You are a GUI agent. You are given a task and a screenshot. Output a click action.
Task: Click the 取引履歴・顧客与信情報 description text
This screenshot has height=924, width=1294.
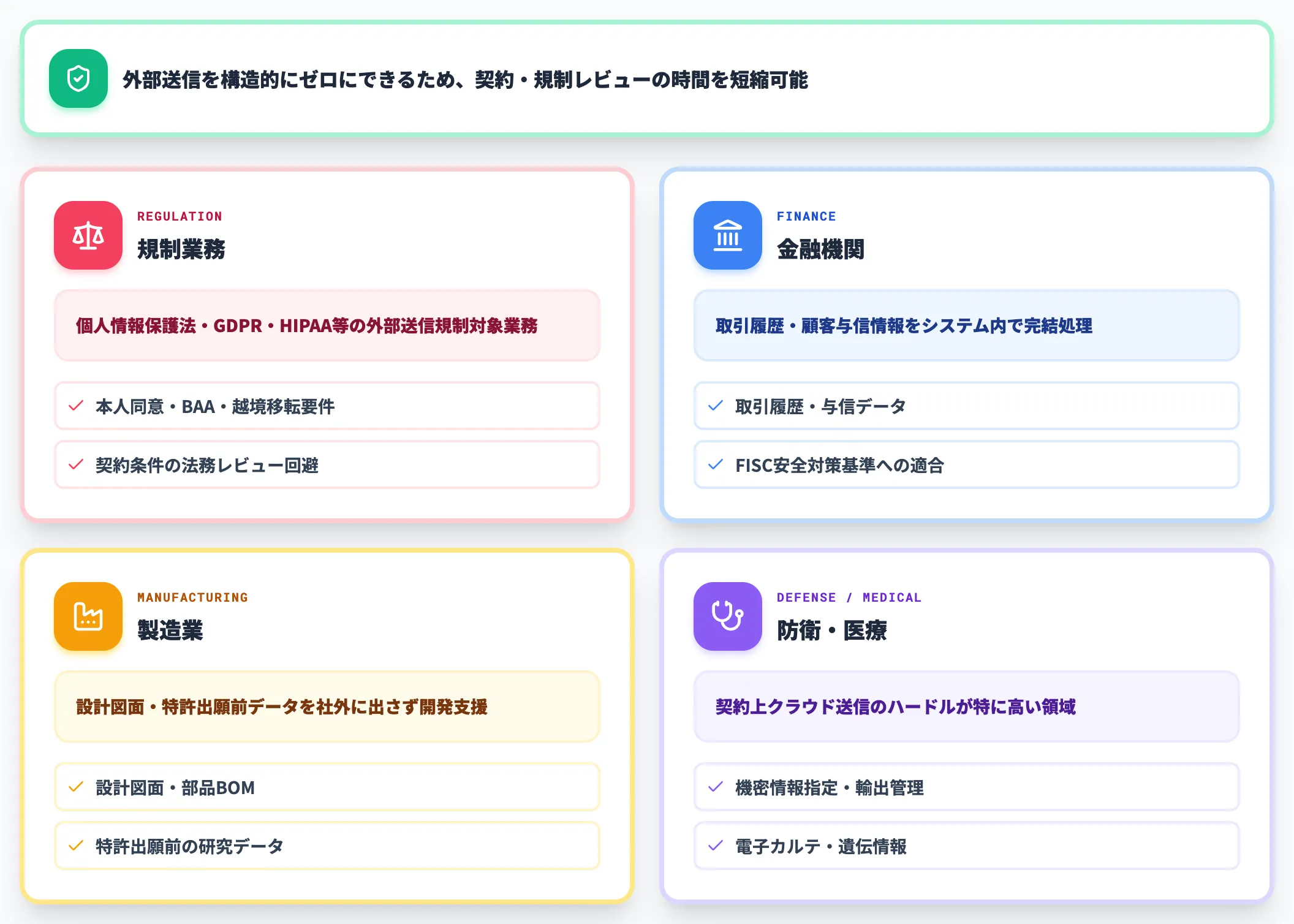(x=904, y=326)
